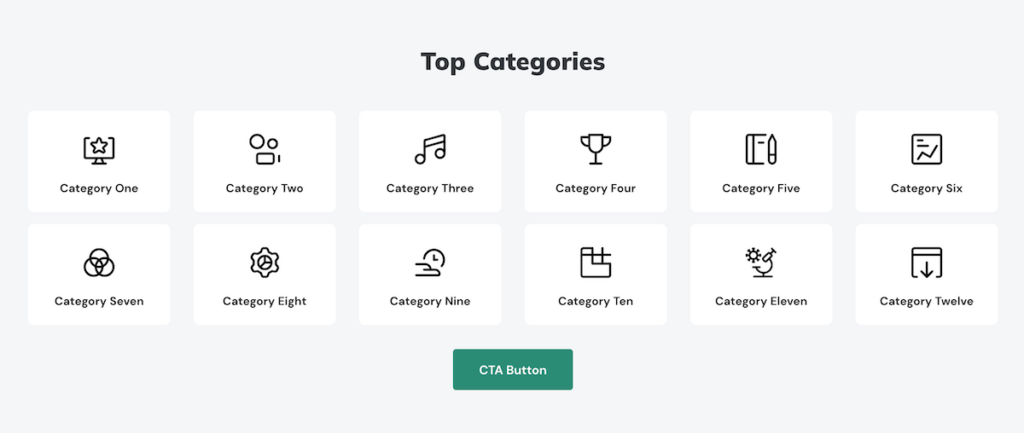
Task: Click the download window icon above Category Twelve
Action: [x=926, y=262]
